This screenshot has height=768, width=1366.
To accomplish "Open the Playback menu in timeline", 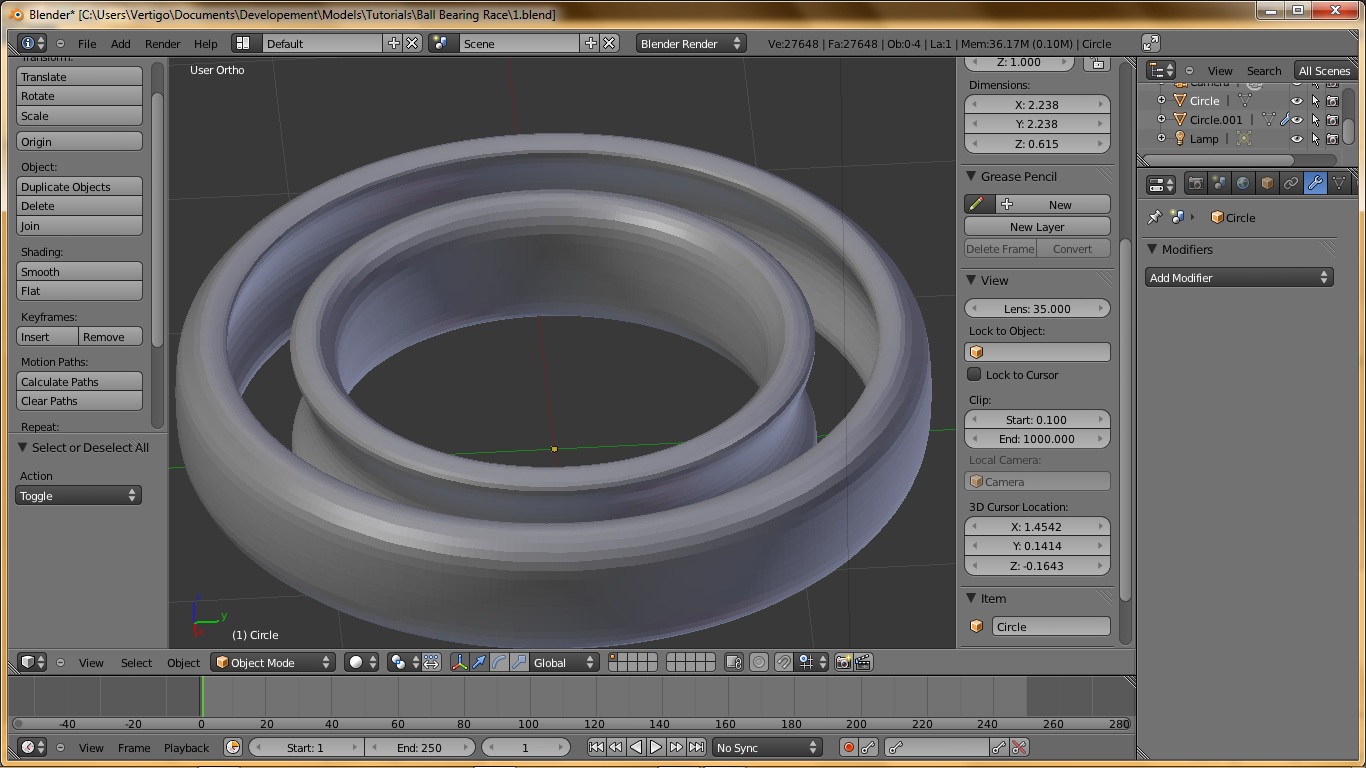I will click(186, 747).
